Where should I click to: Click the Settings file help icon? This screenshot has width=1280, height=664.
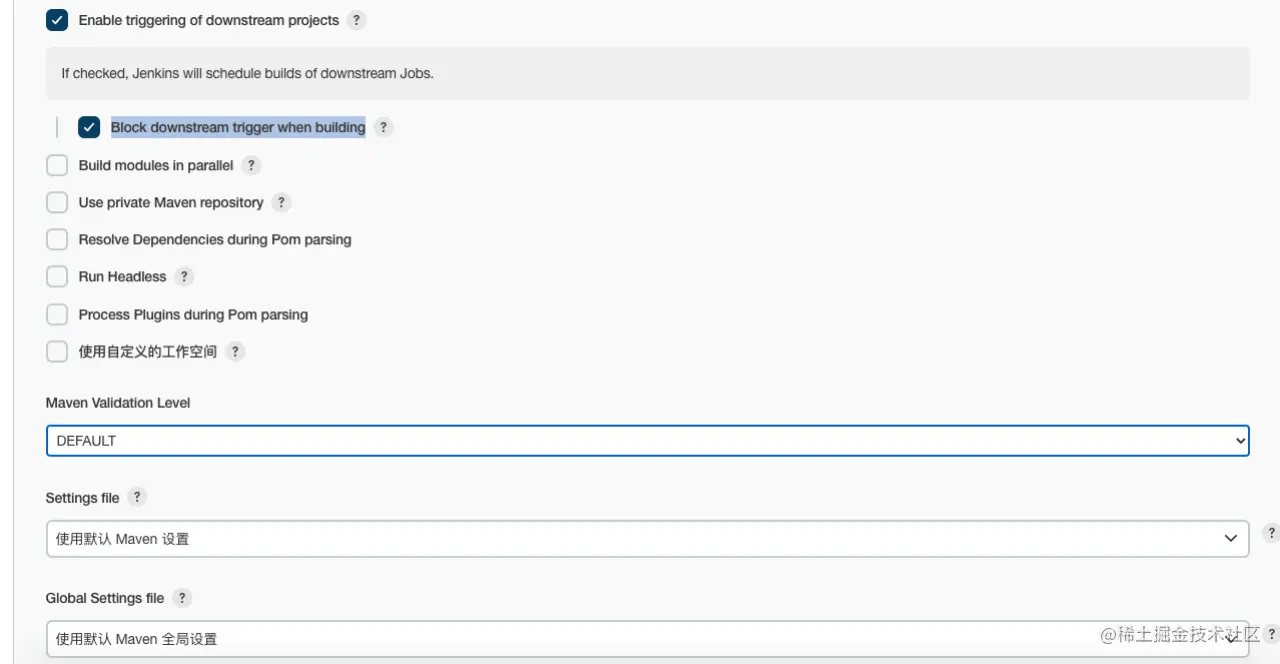(x=138, y=497)
